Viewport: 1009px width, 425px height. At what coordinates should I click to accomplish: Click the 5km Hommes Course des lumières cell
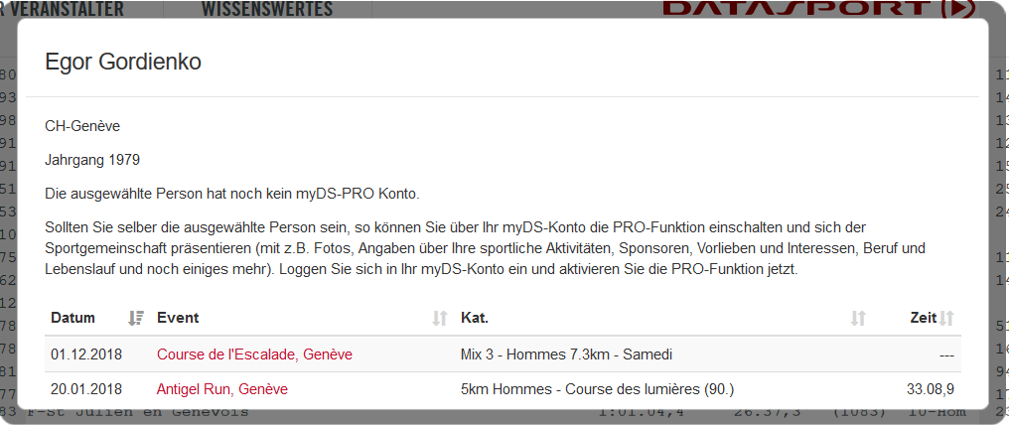tap(598, 389)
